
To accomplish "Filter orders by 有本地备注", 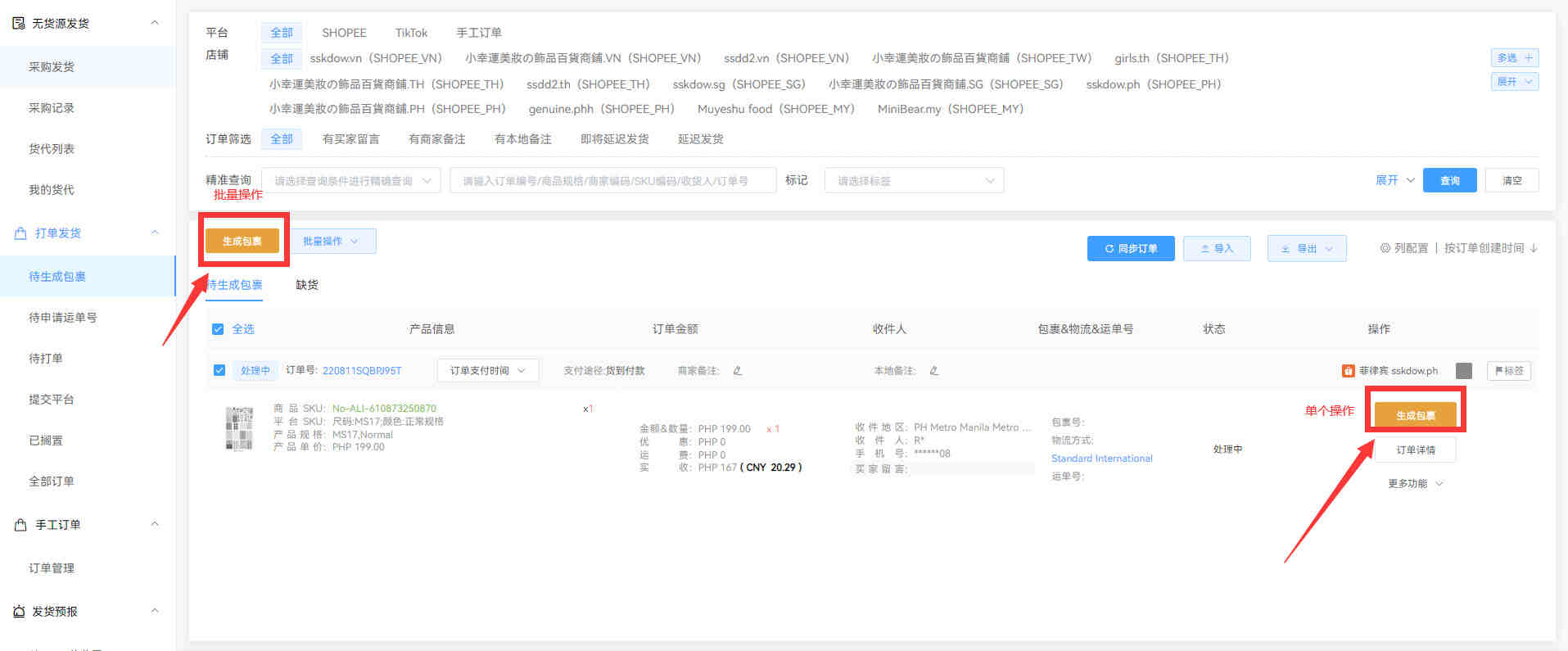I will tap(522, 139).
